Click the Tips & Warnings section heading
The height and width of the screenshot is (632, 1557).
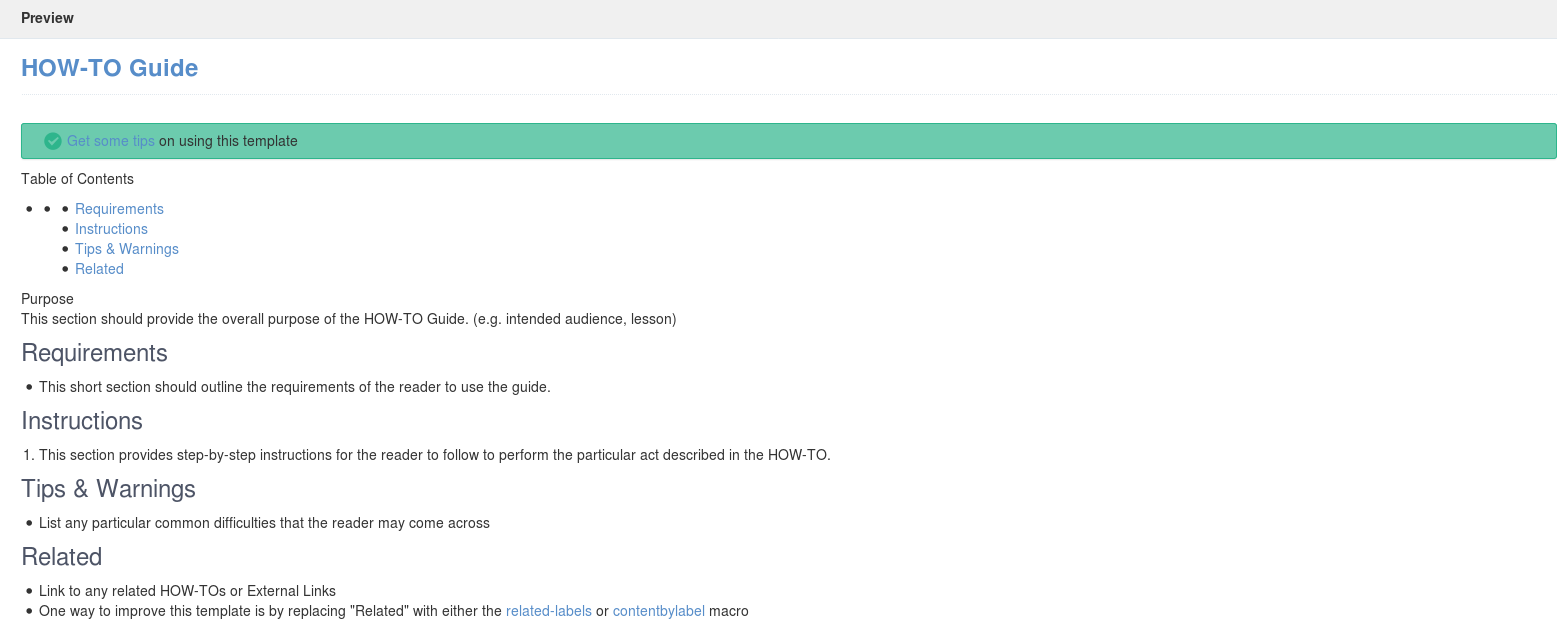(x=108, y=489)
